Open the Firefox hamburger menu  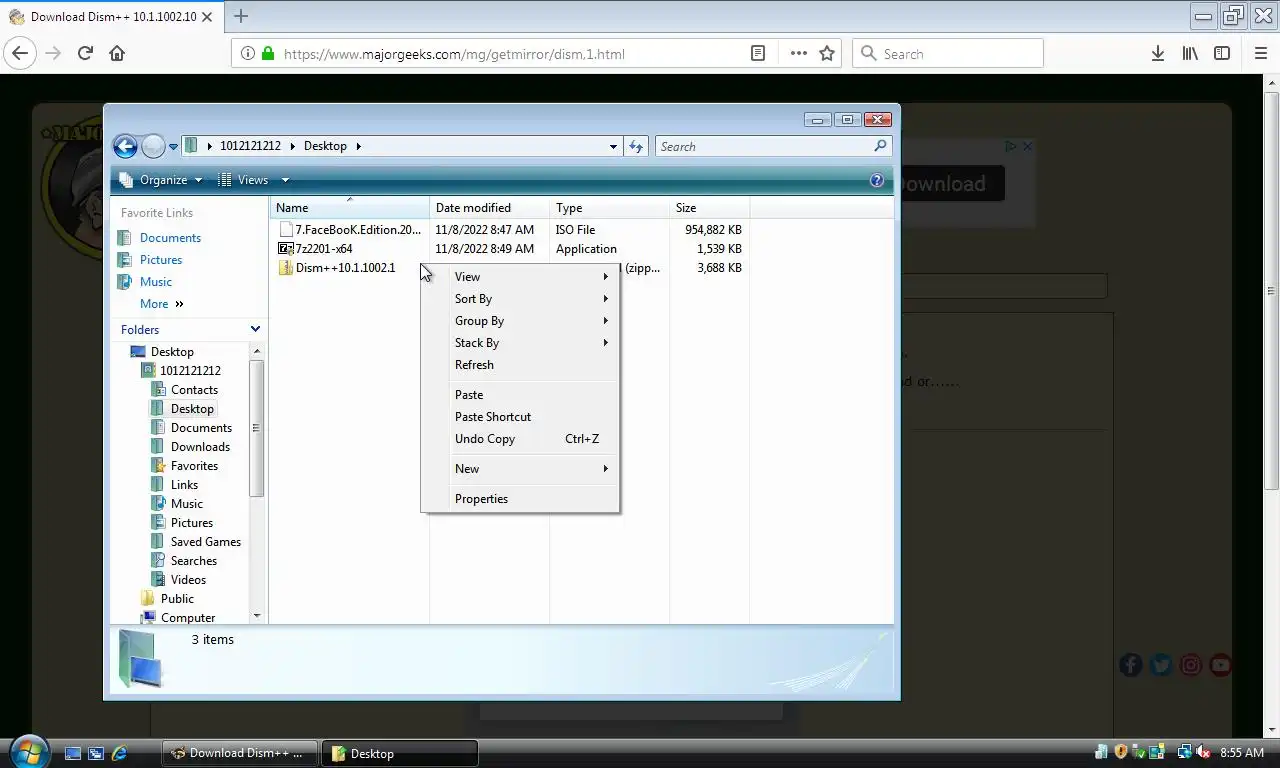click(x=1261, y=53)
